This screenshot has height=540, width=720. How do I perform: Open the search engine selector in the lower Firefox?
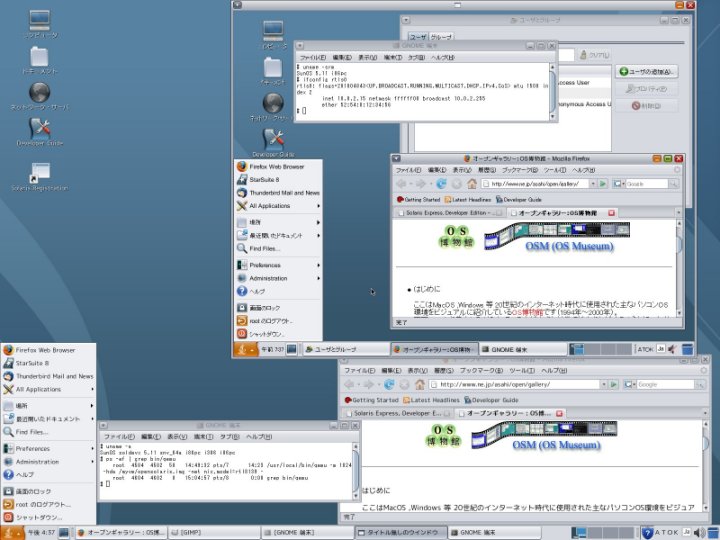[630, 384]
